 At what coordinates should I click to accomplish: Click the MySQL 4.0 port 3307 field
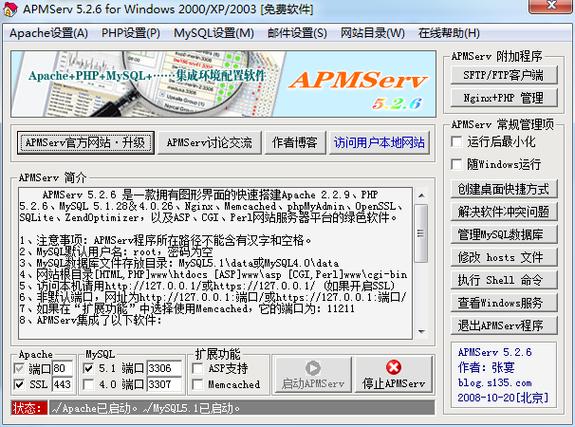point(164,384)
